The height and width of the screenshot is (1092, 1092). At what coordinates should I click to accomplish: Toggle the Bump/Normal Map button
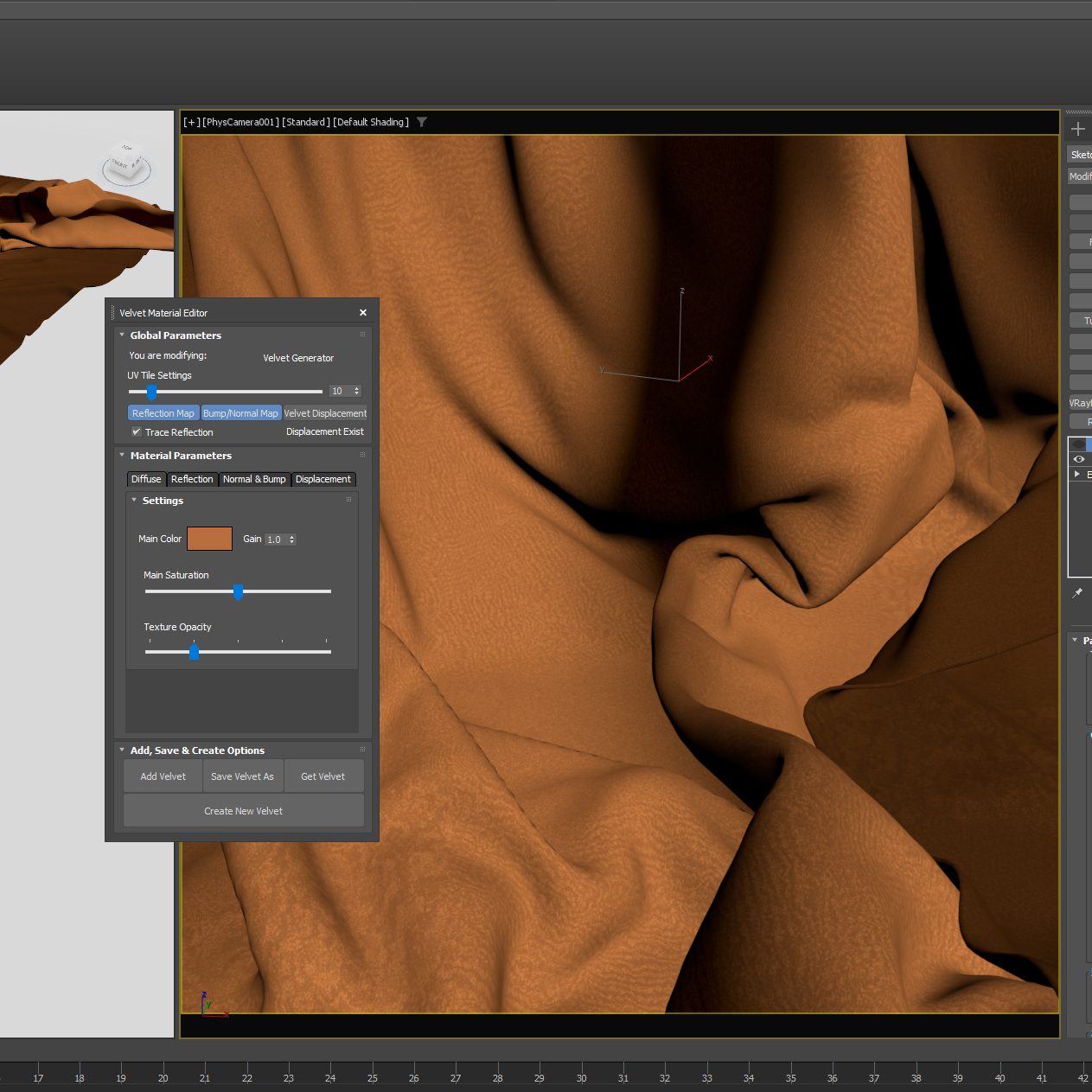click(241, 413)
